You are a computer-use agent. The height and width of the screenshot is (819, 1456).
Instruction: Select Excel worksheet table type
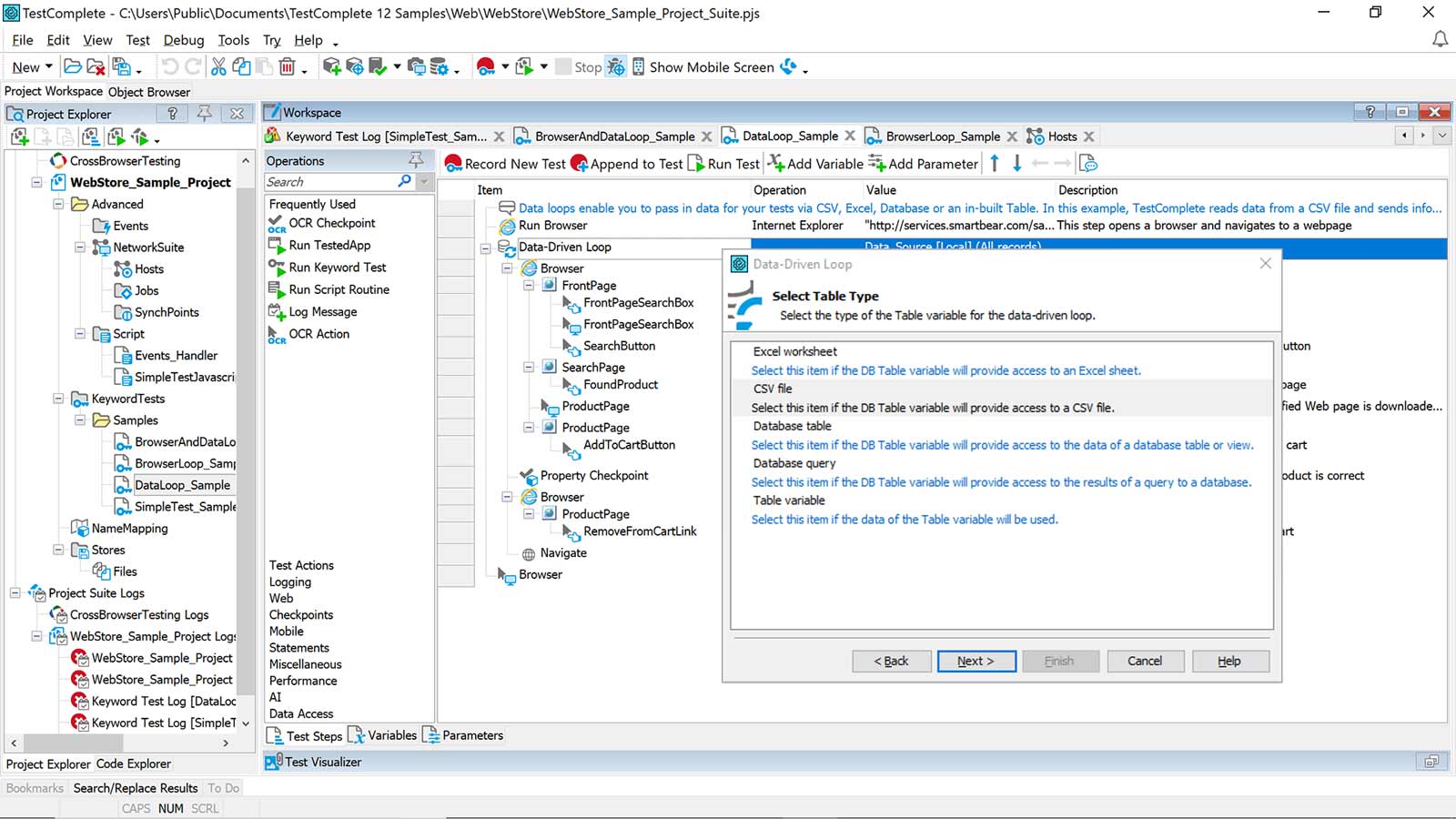1001,360
